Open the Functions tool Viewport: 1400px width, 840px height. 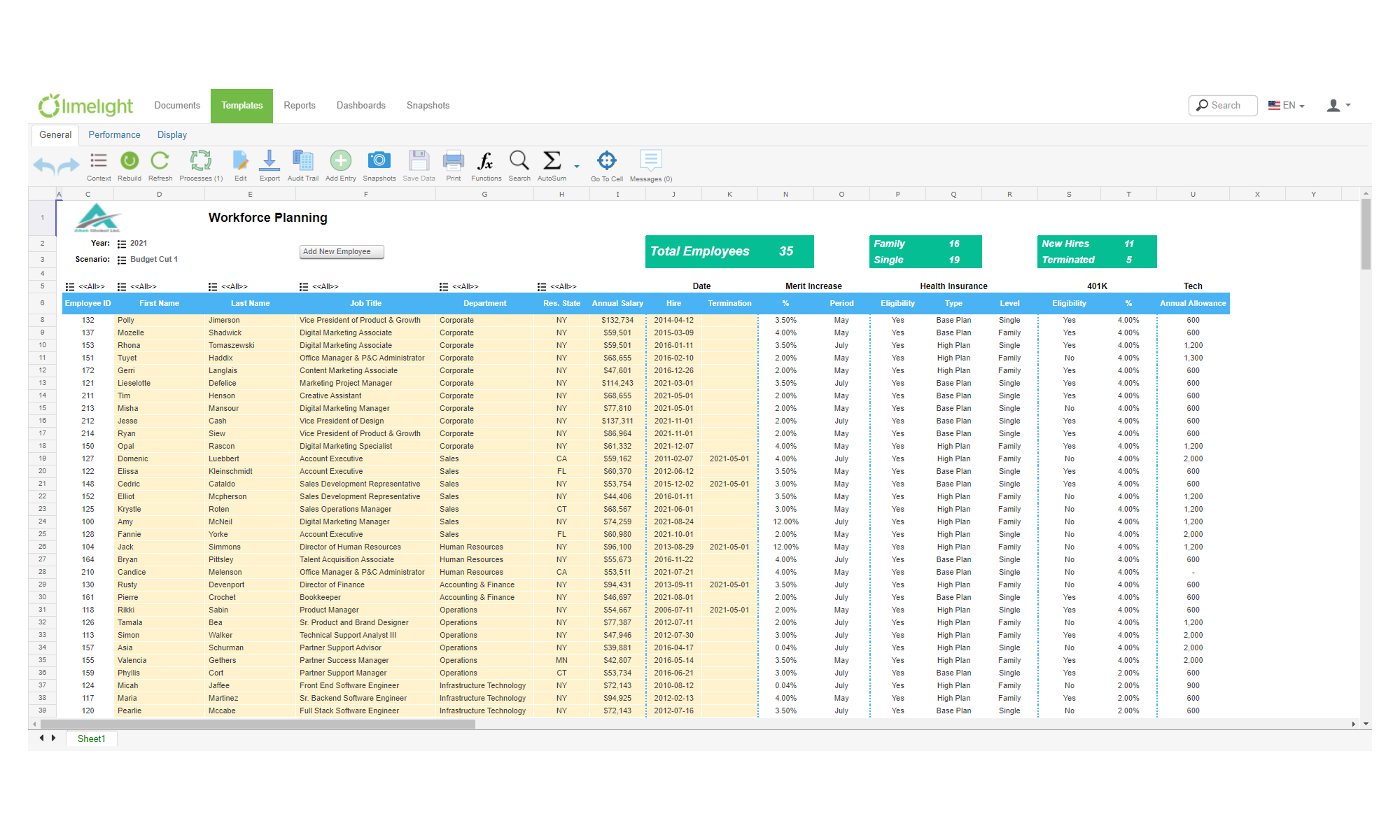click(x=485, y=164)
